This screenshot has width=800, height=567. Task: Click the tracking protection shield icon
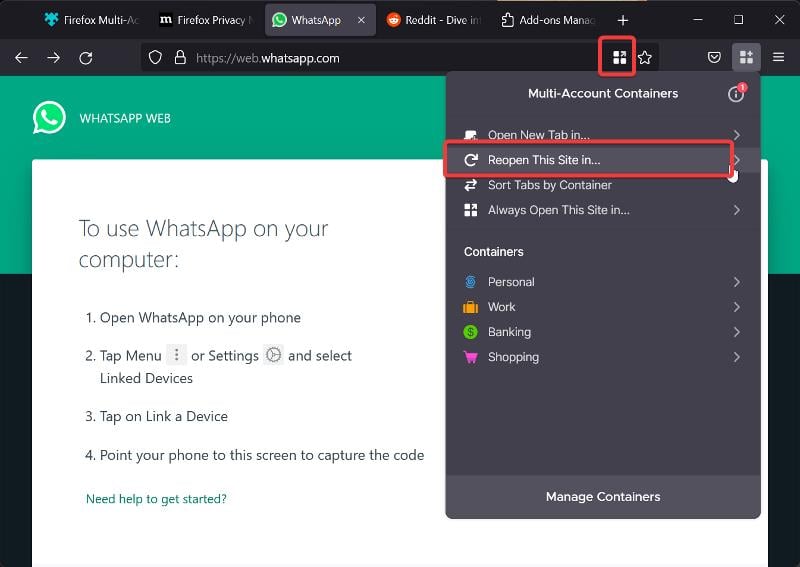pyautogui.click(x=155, y=57)
